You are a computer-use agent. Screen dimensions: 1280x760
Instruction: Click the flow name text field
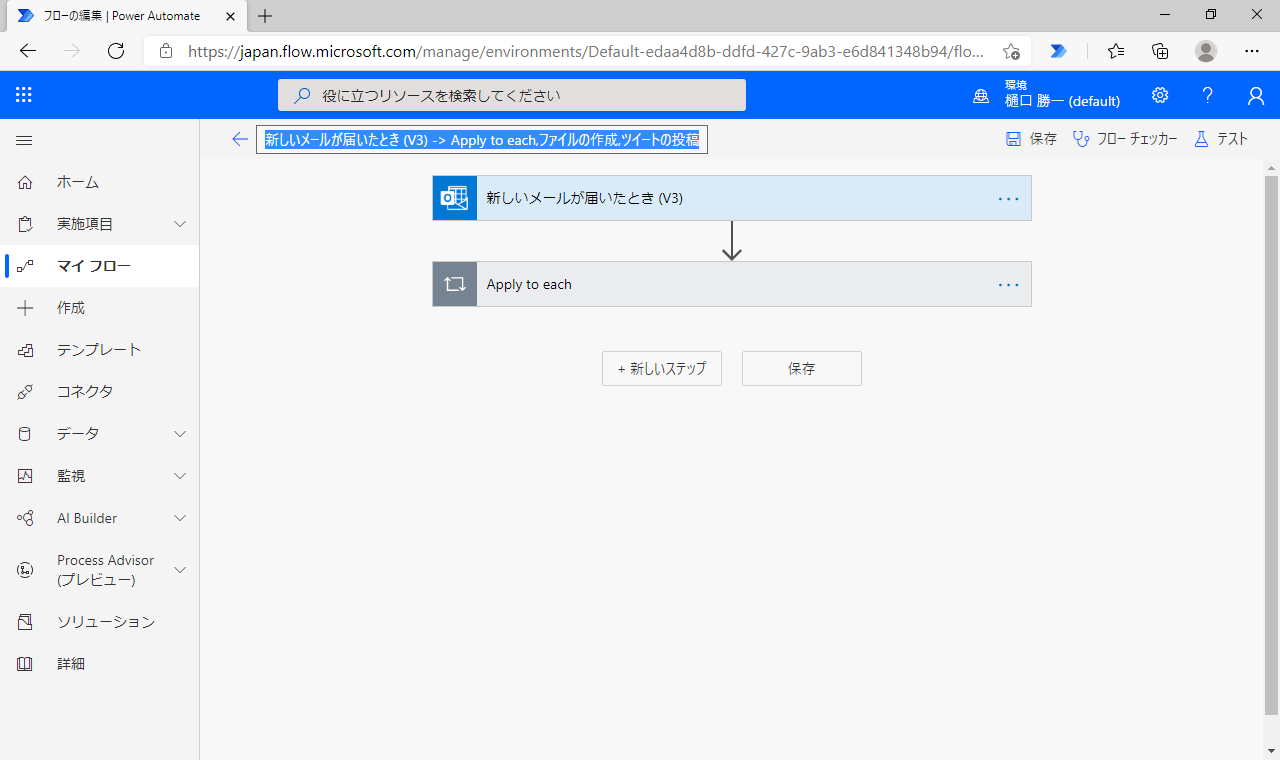coord(482,140)
